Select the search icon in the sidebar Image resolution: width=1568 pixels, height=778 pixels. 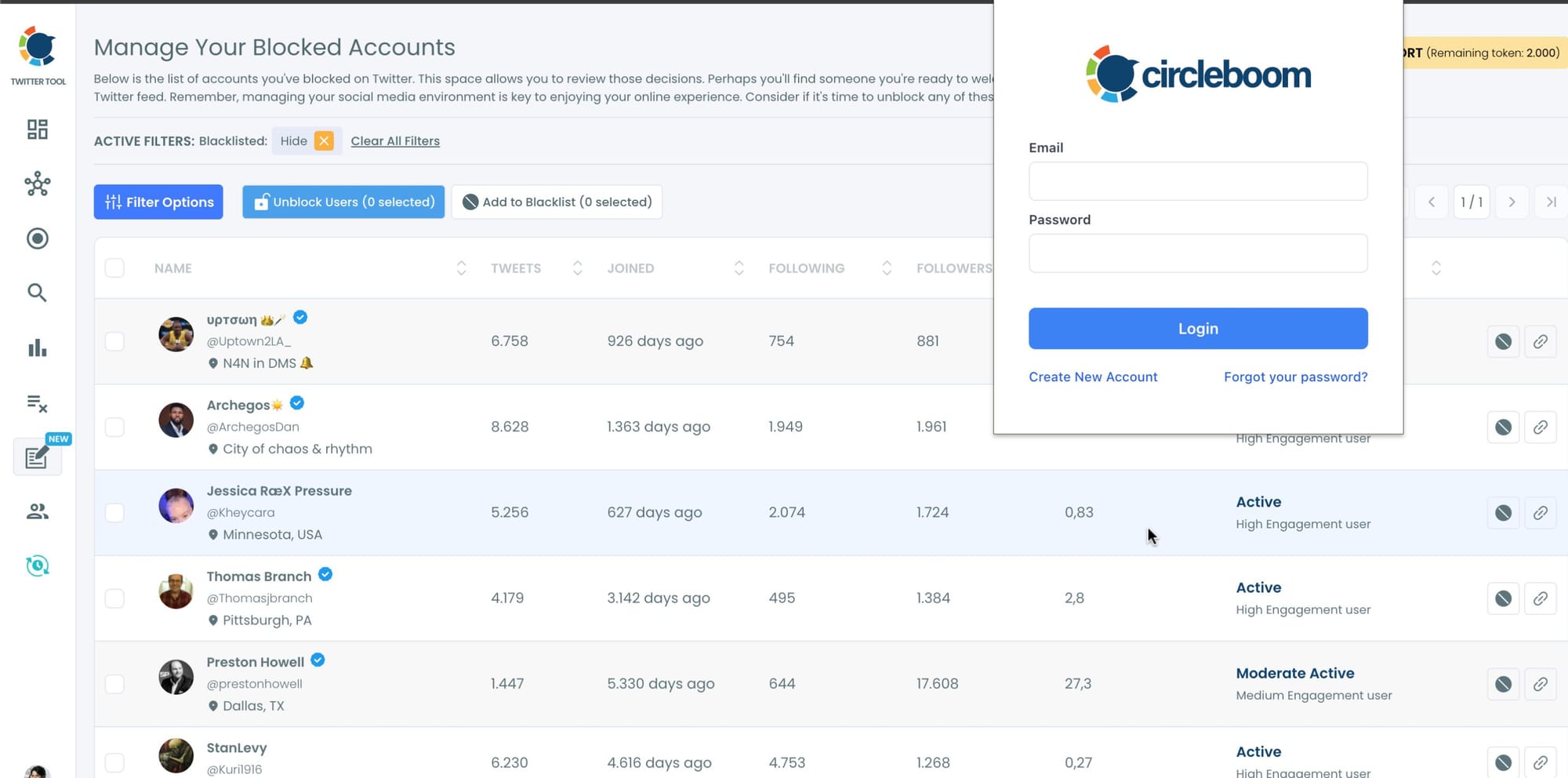tap(36, 293)
